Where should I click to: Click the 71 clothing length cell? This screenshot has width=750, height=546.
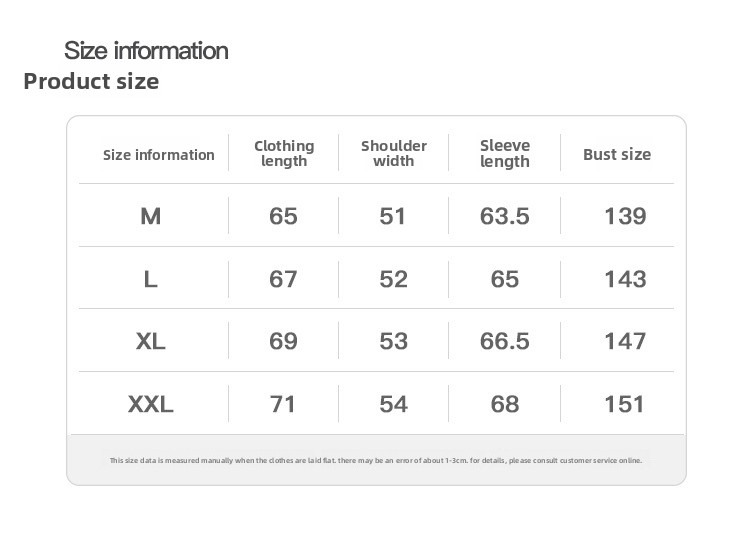click(284, 404)
